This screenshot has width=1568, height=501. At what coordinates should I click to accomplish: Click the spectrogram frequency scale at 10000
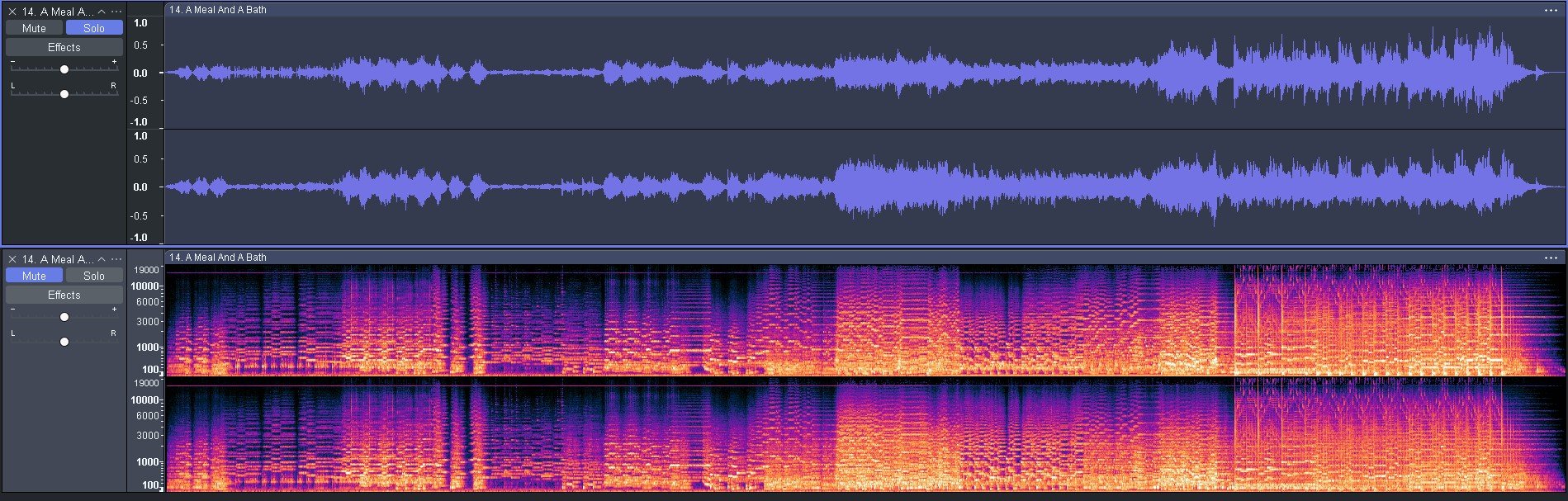(145, 286)
